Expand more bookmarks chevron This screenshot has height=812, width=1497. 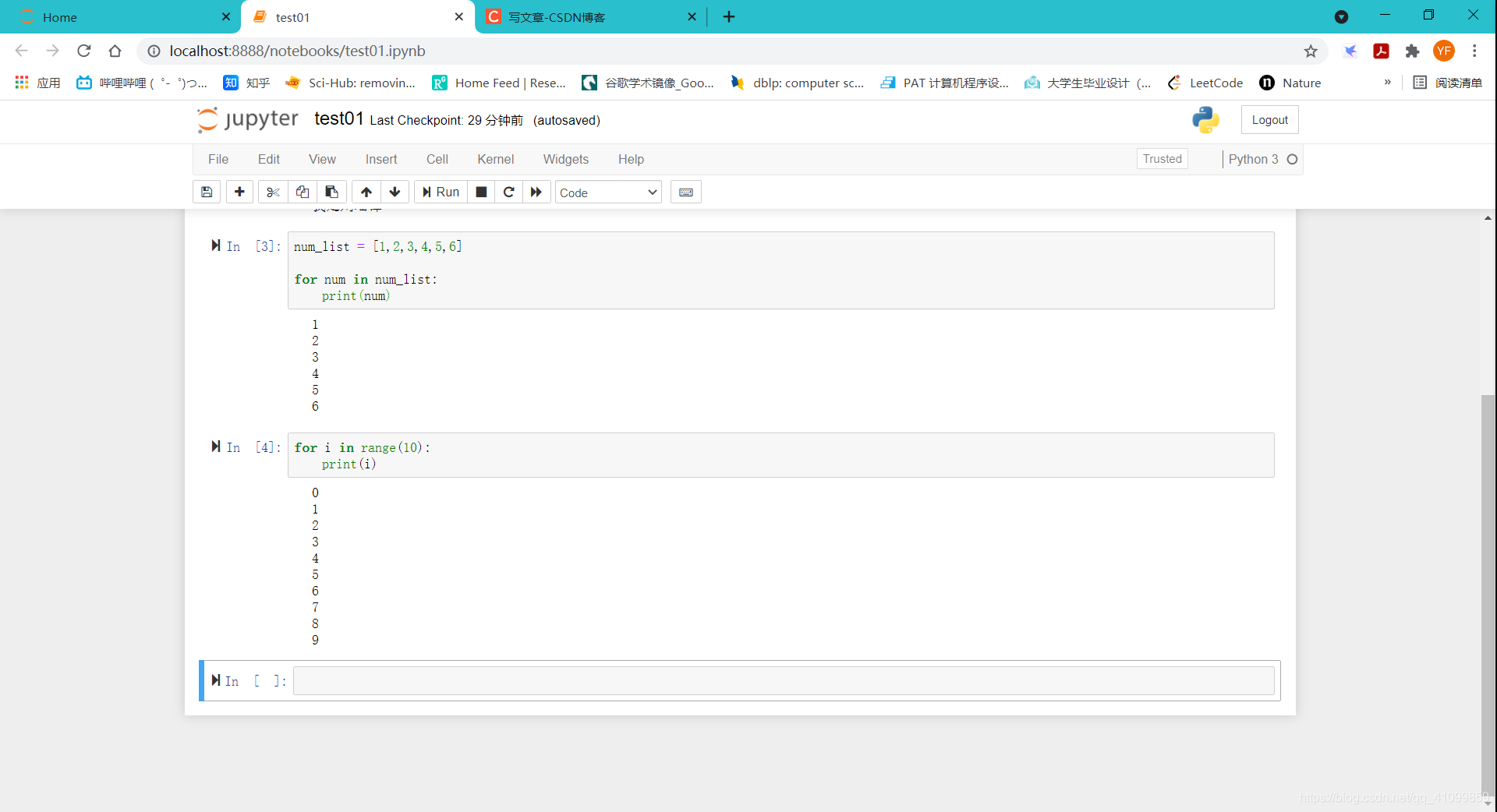(x=1387, y=82)
